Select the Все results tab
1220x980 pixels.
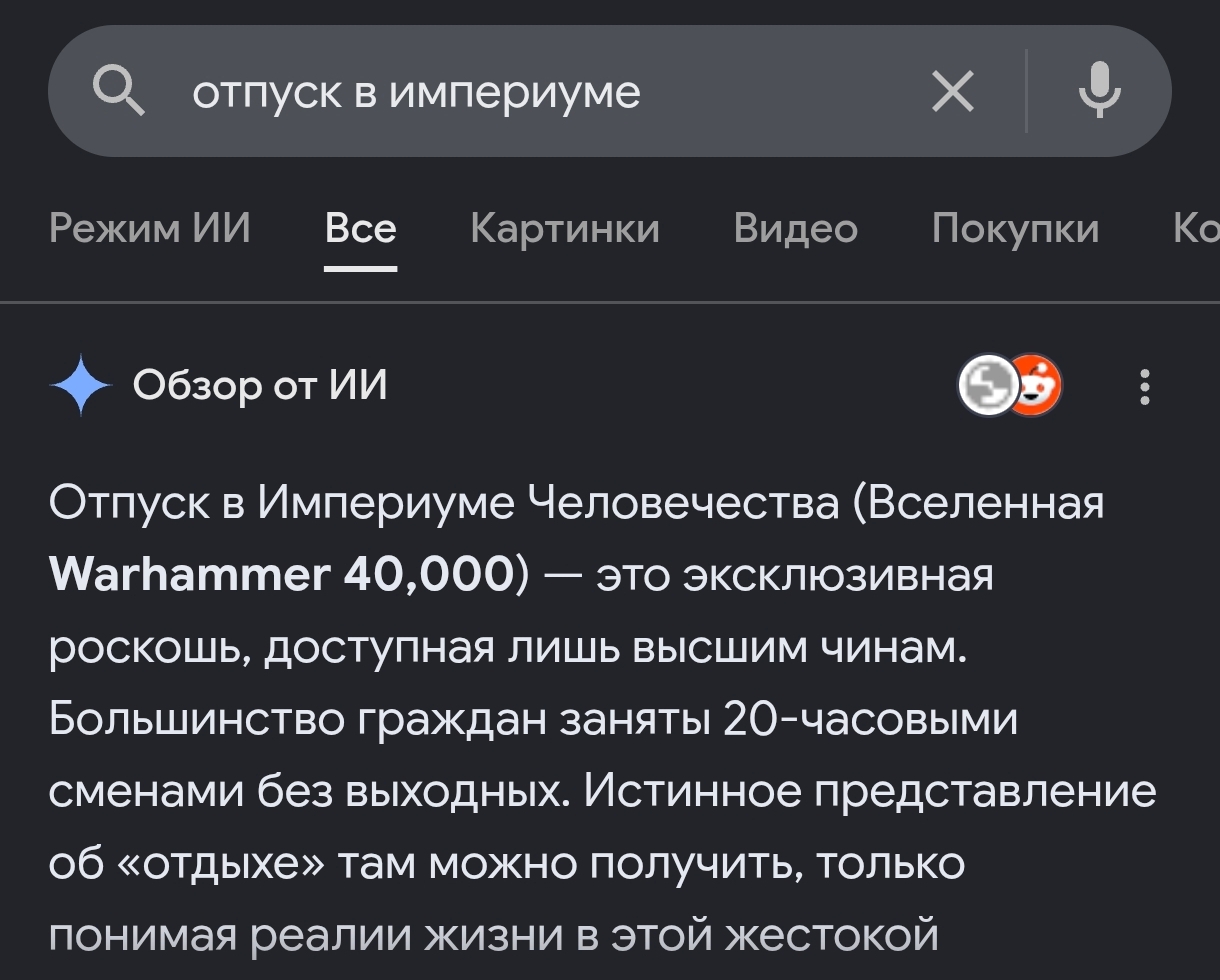tap(361, 229)
